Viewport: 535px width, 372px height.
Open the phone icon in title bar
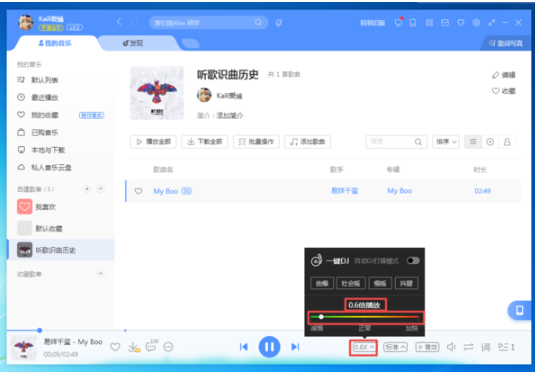413,23
